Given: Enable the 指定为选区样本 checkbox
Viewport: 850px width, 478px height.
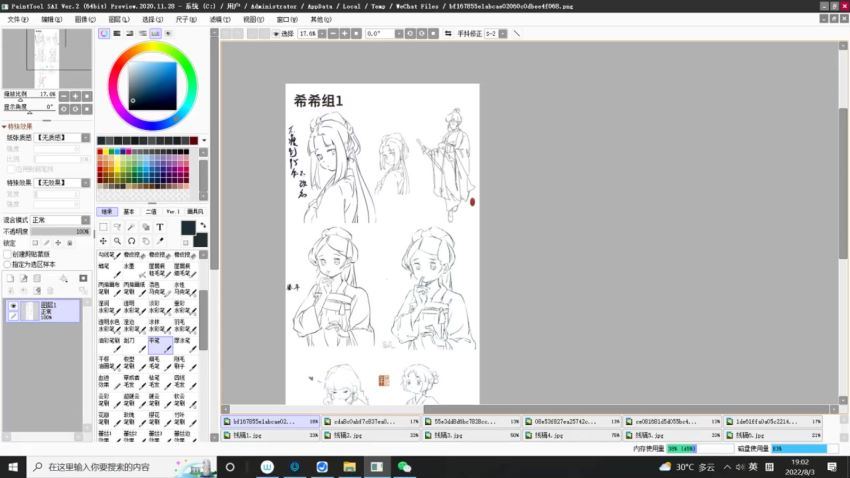Looking at the screenshot, I should 7,264.
